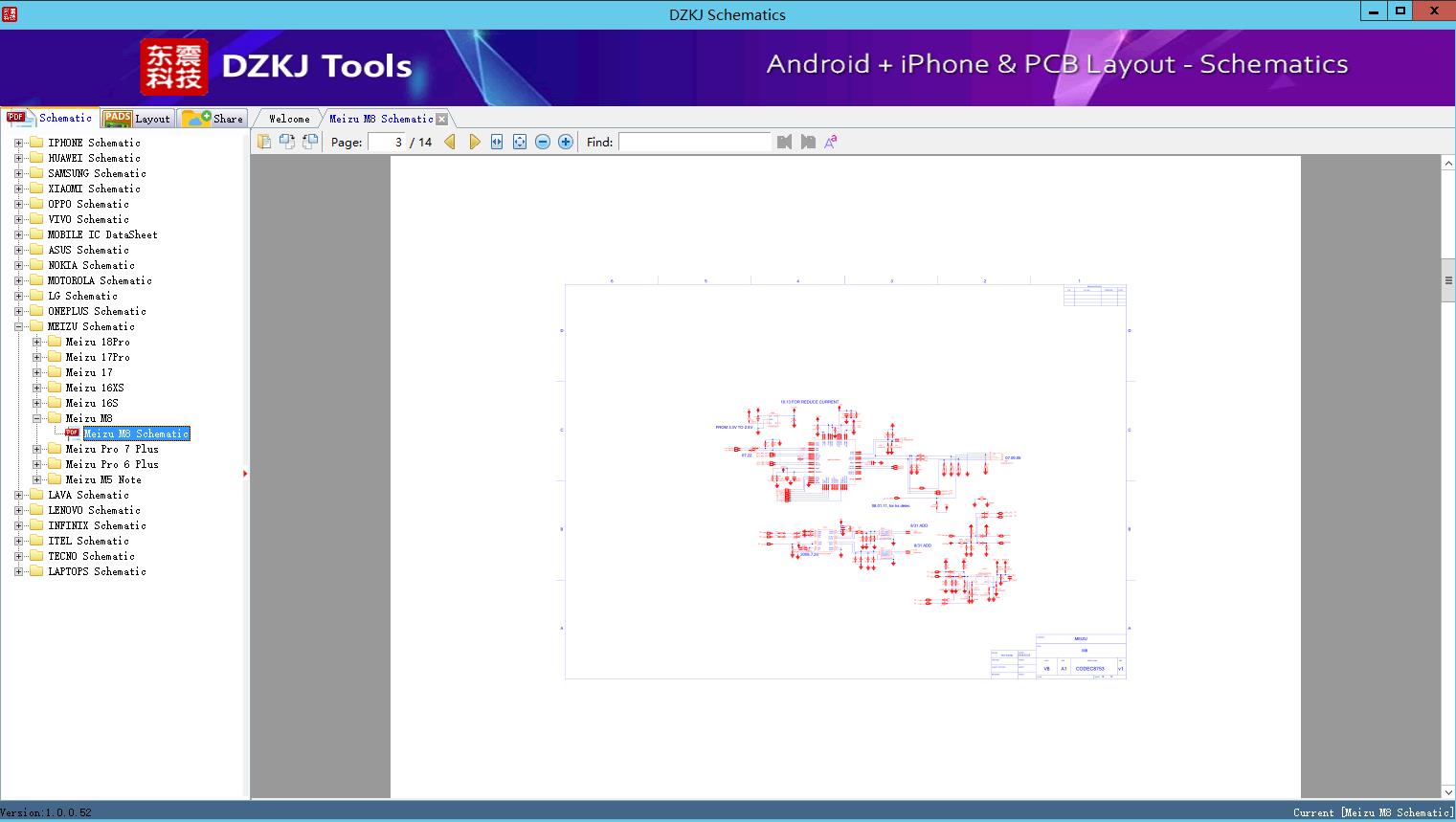Collapse the MEIZU Schematic tree node
This screenshot has width=1456, height=822.
coord(18,326)
